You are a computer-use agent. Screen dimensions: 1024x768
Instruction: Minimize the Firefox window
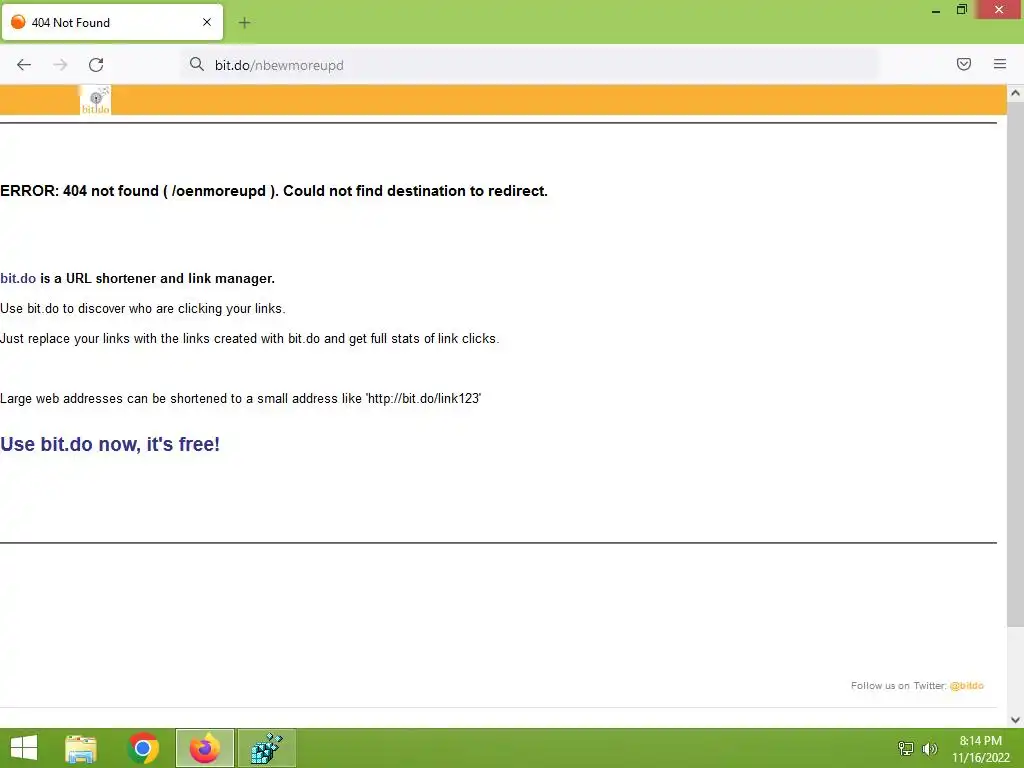[x=936, y=10]
